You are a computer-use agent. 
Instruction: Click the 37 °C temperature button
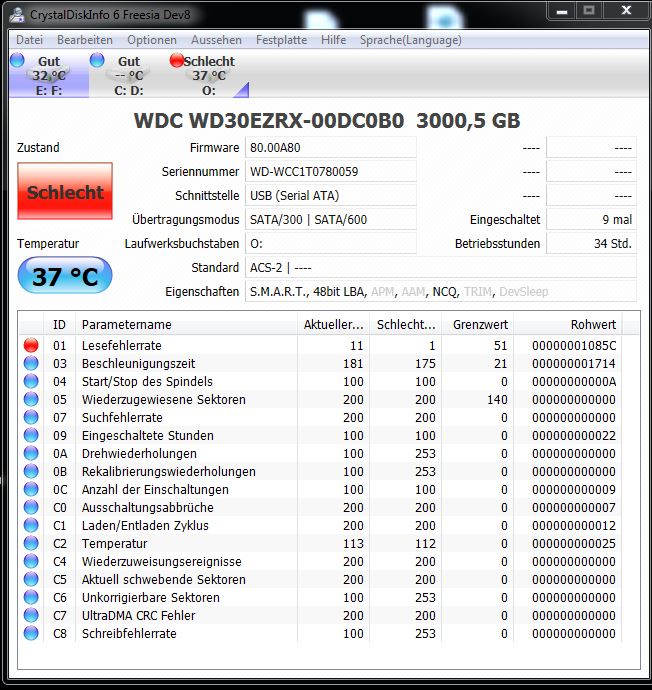(x=65, y=275)
